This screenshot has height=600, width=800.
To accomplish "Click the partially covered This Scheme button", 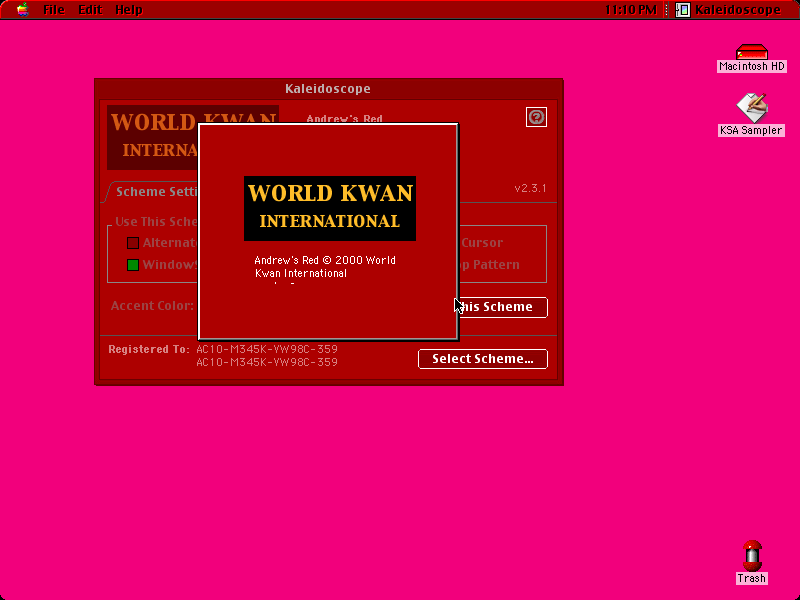I will 503,307.
